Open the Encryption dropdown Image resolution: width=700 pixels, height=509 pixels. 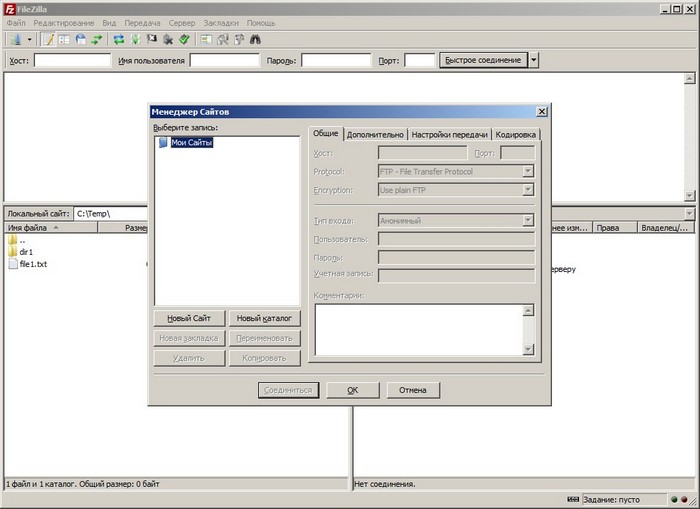[456, 190]
